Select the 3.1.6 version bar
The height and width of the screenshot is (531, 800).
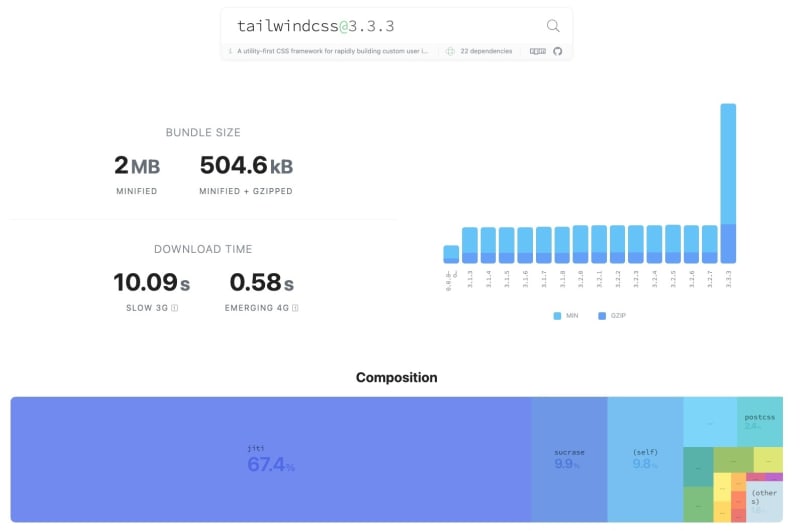pos(525,245)
